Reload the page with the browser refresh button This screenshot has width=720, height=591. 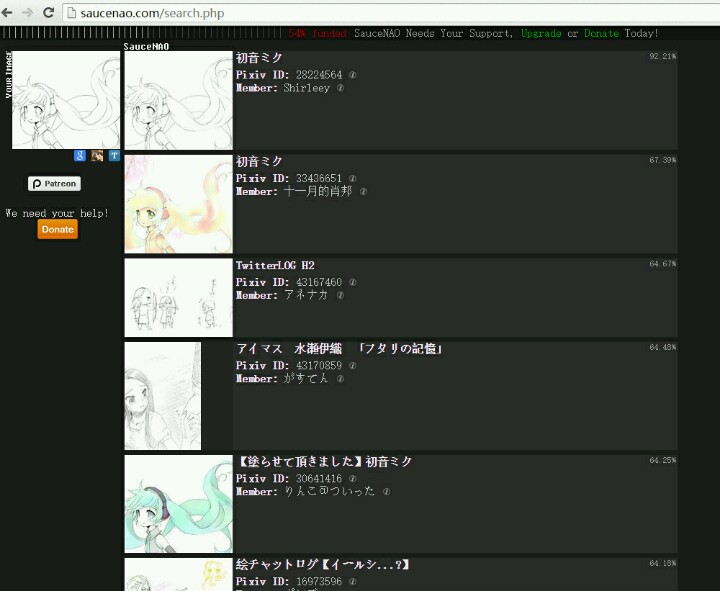coord(48,12)
